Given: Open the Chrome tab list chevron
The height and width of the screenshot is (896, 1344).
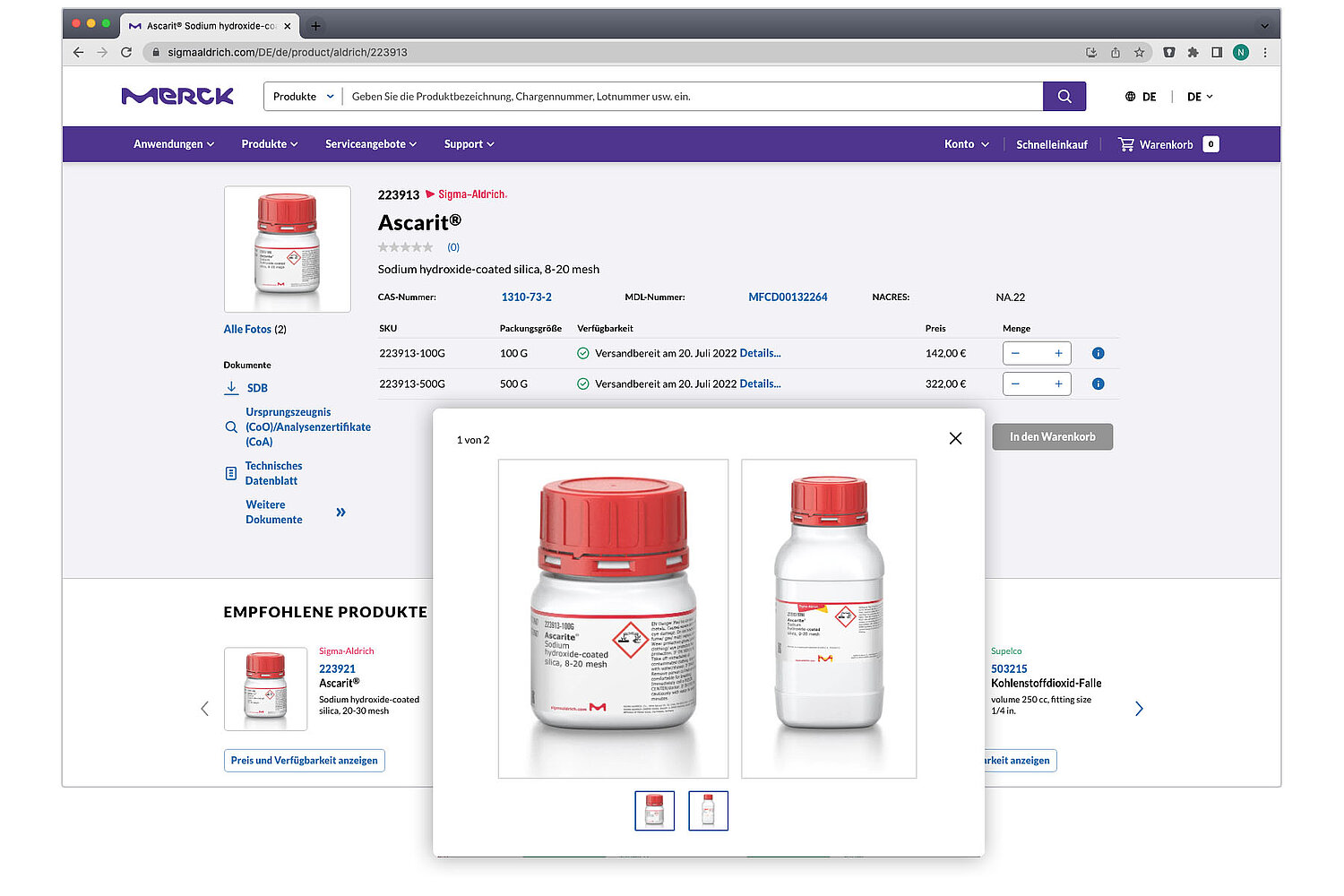Looking at the screenshot, I should pos(1264,26).
